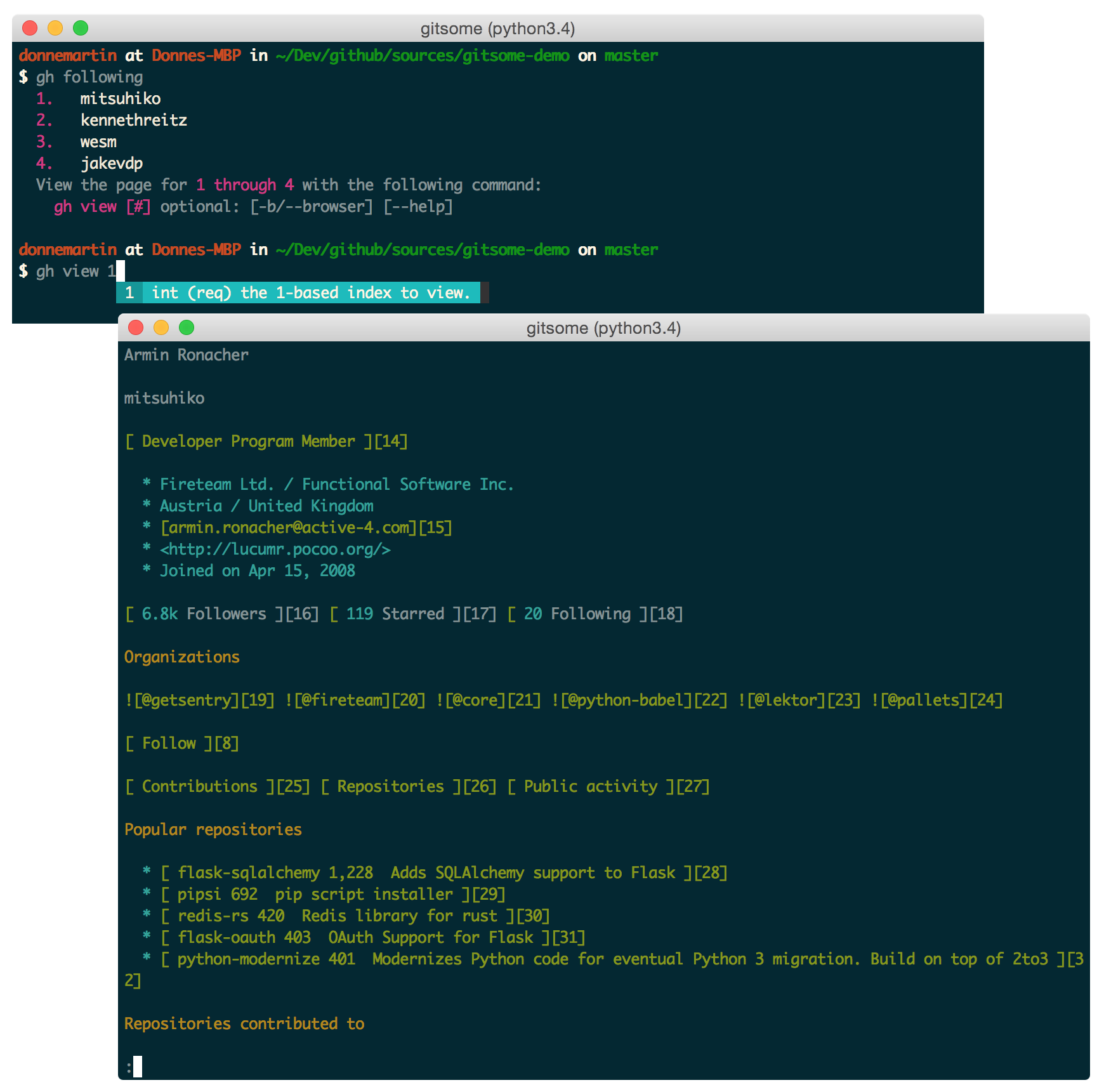The image size is (1104, 1092).
Task: Click the 'gh view 1' command input
Action: 76,271
